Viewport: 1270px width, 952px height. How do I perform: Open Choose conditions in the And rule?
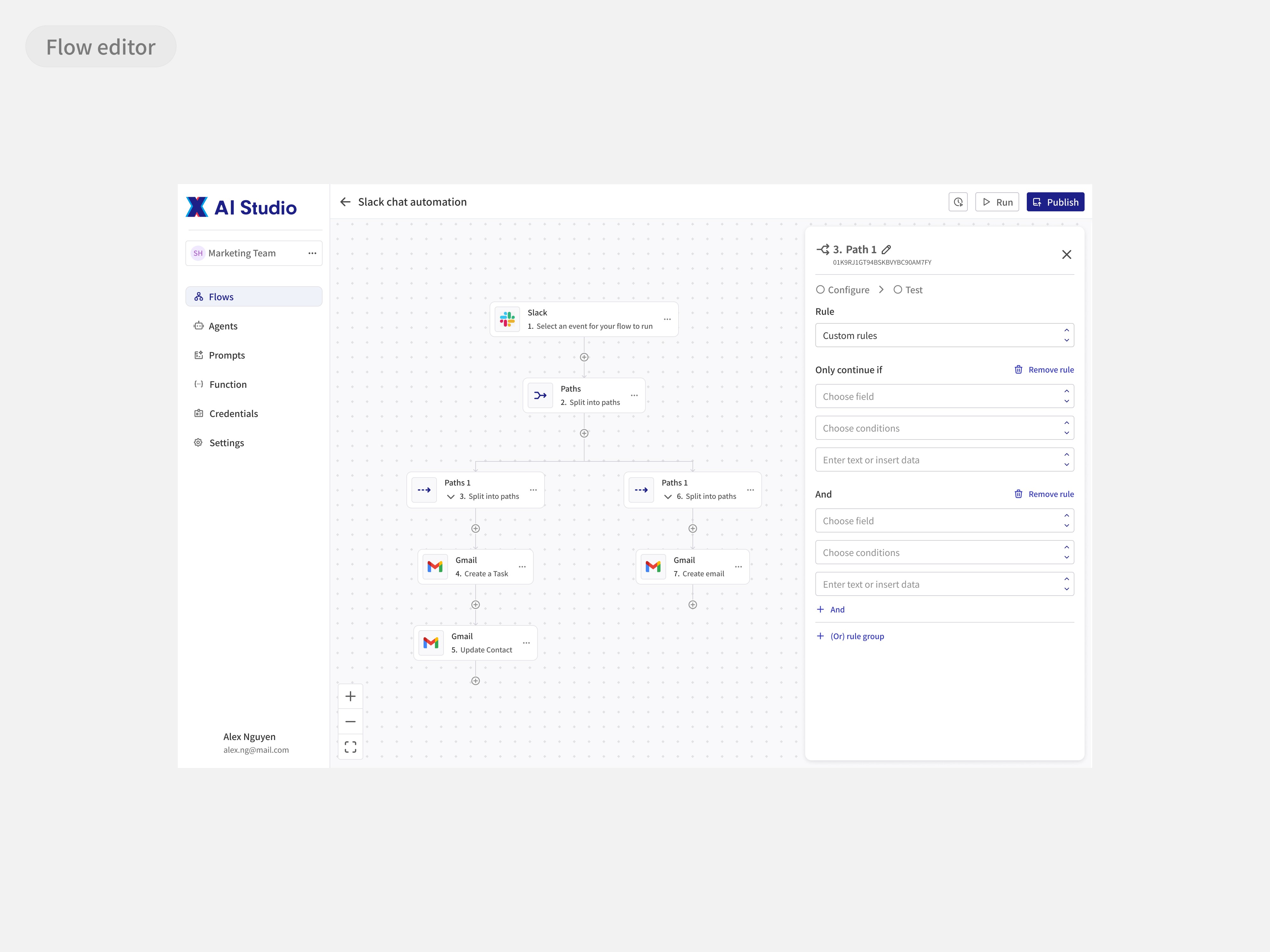(945, 552)
